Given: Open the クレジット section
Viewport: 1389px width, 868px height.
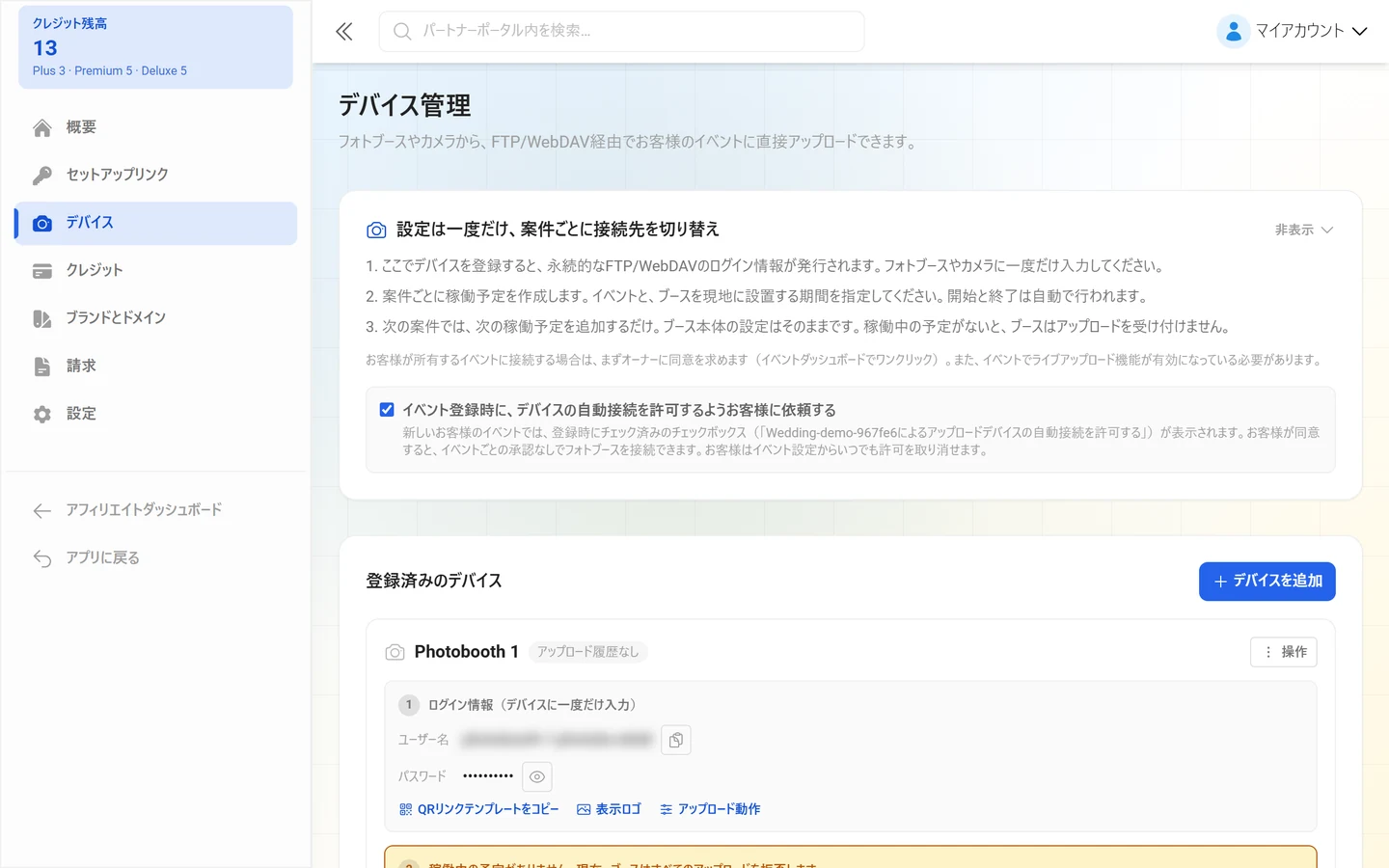Looking at the screenshot, I should (155, 270).
